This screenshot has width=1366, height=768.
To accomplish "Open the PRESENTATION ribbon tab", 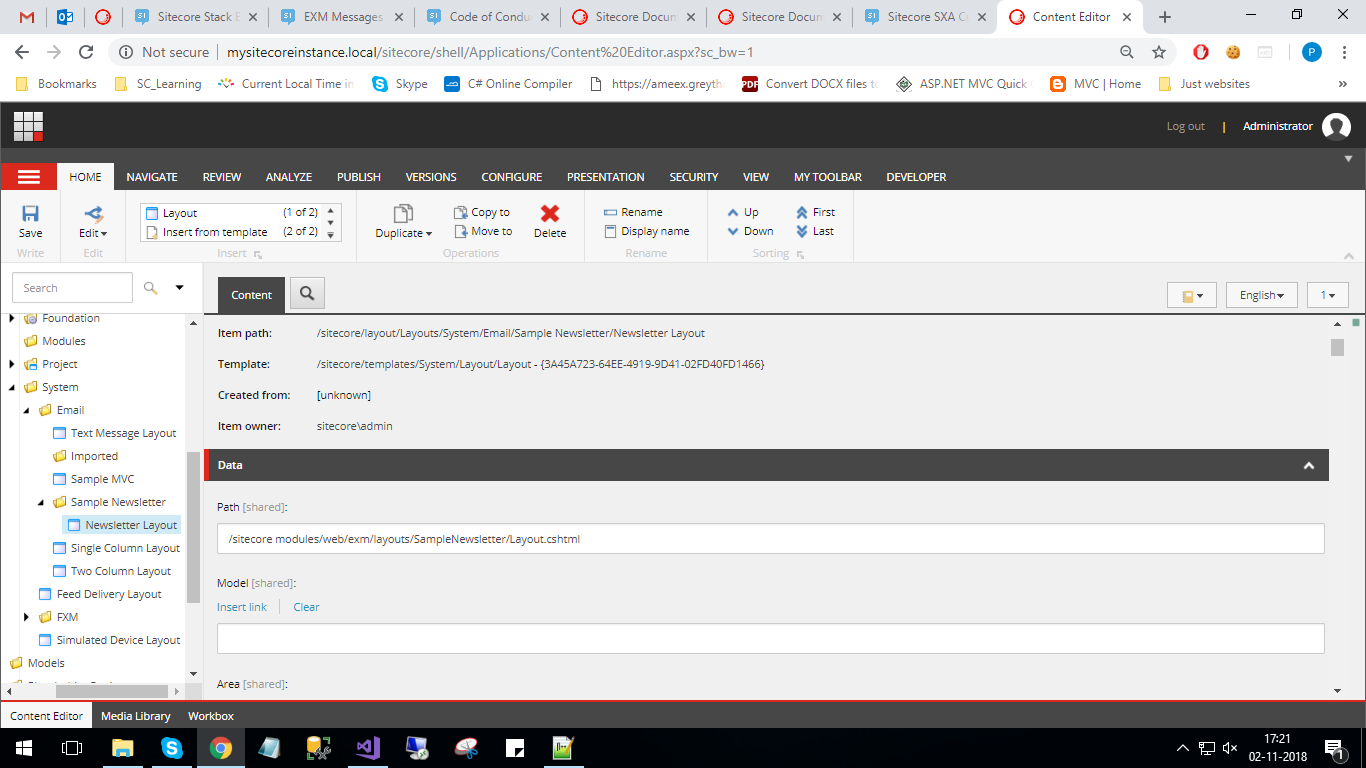I will click(606, 177).
